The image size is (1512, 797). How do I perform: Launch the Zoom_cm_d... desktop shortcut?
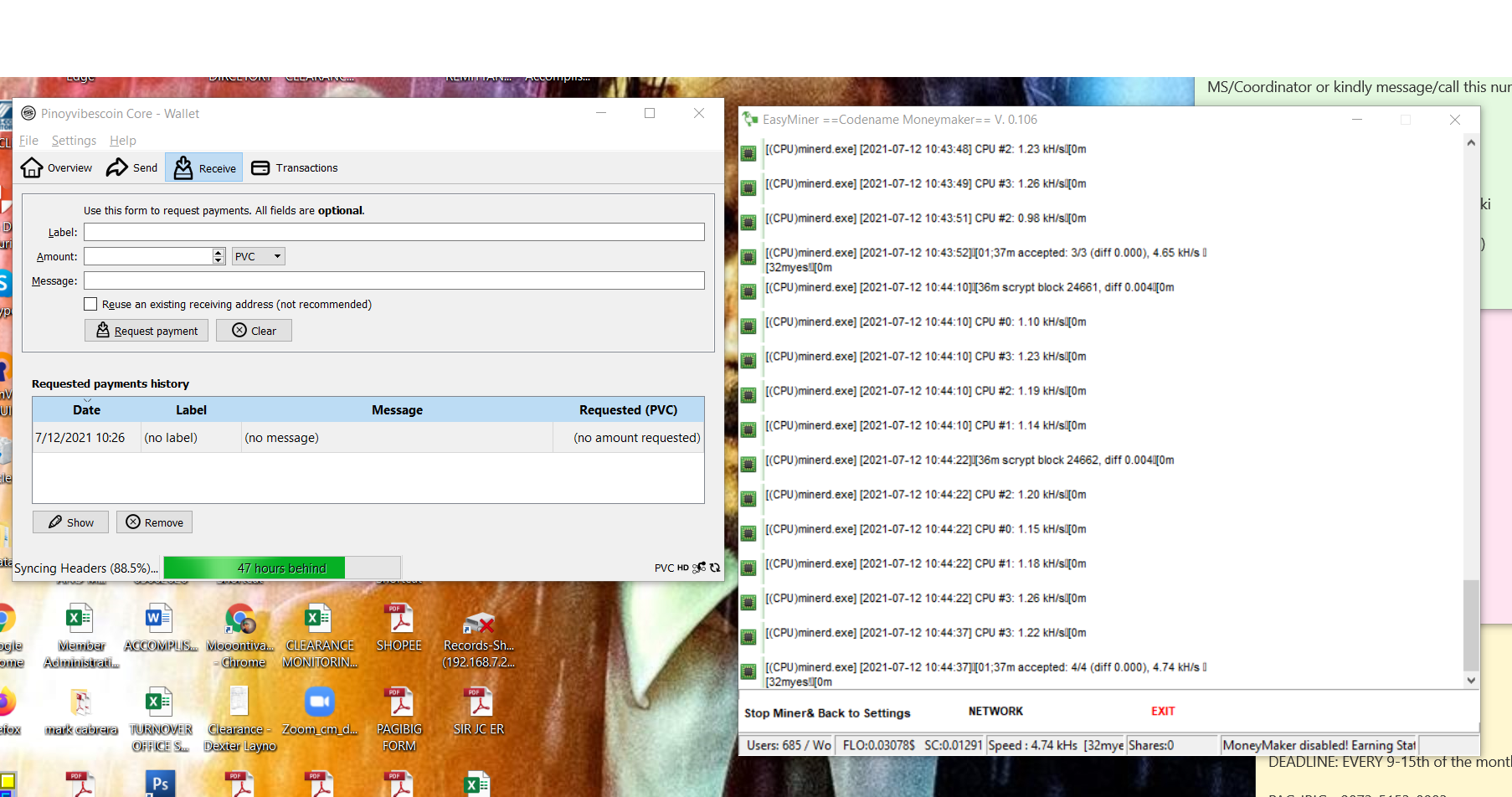click(x=319, y=712)
